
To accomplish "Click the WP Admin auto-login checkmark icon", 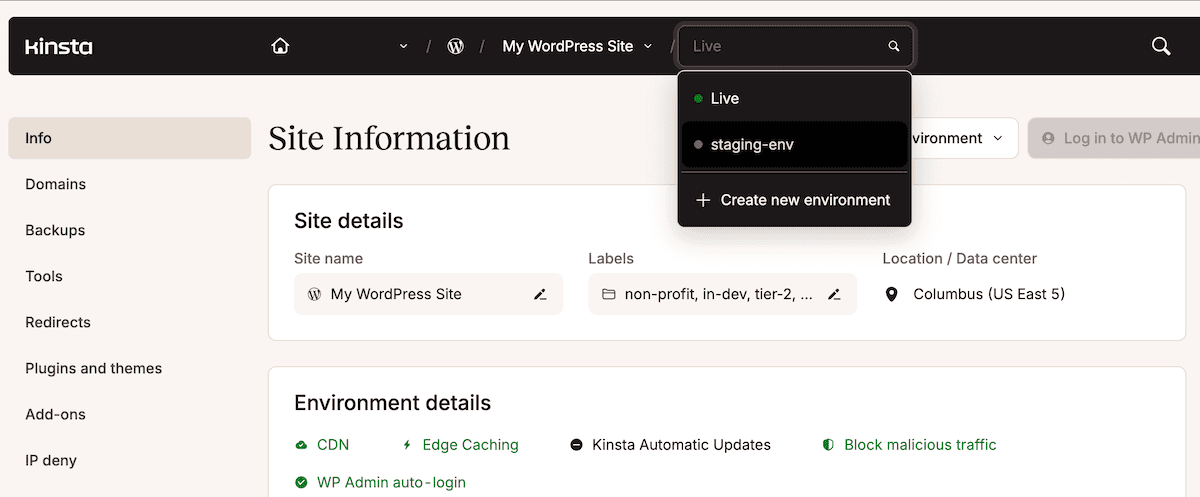I will [301, 483].
